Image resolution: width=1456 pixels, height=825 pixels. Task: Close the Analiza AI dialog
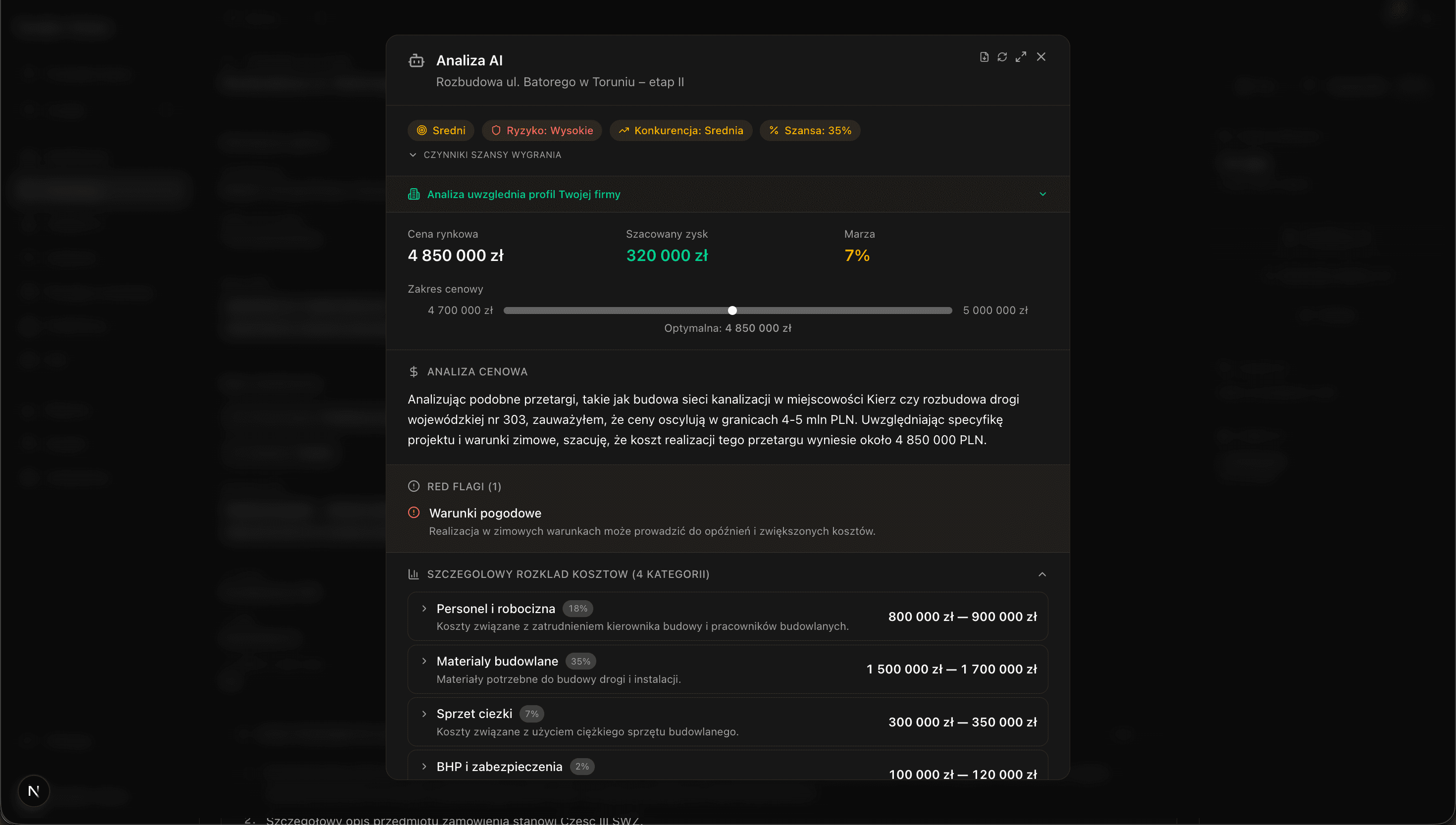tap(1041, 56)
